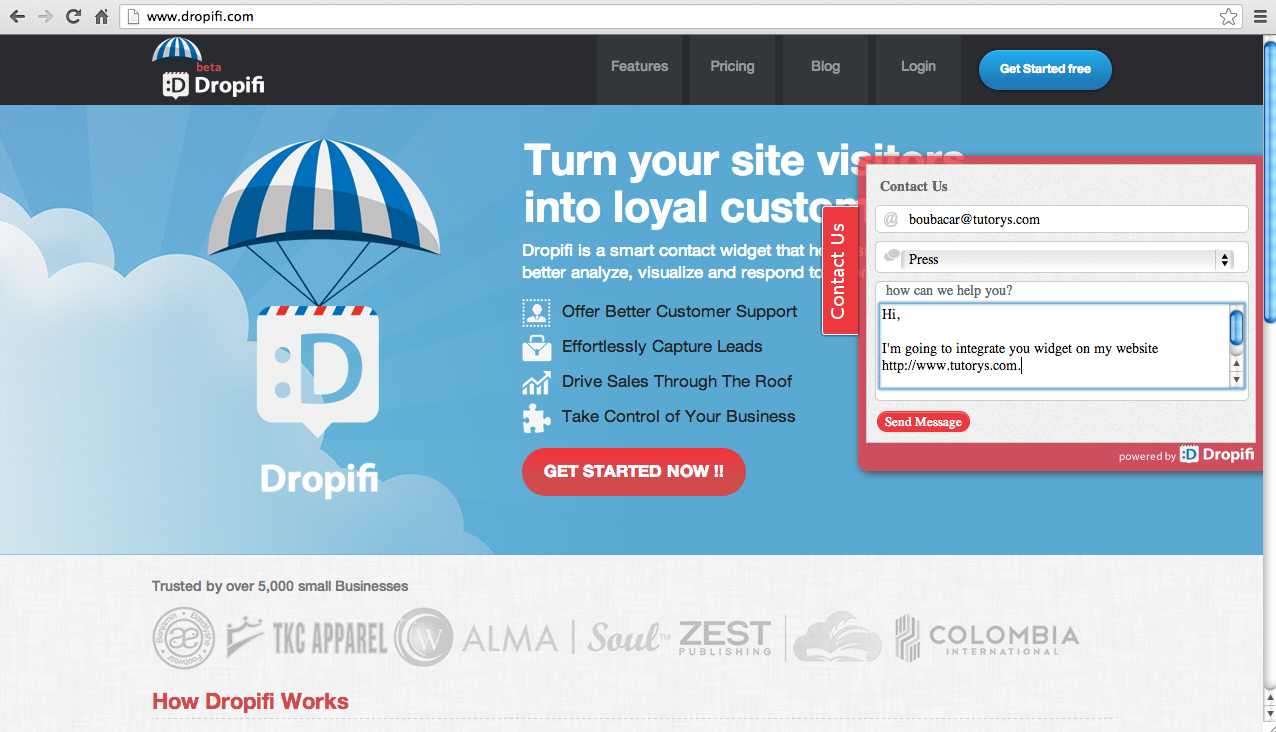
Task: Click the Dropifi beta logo in header
Action: (x=209, y=69)
